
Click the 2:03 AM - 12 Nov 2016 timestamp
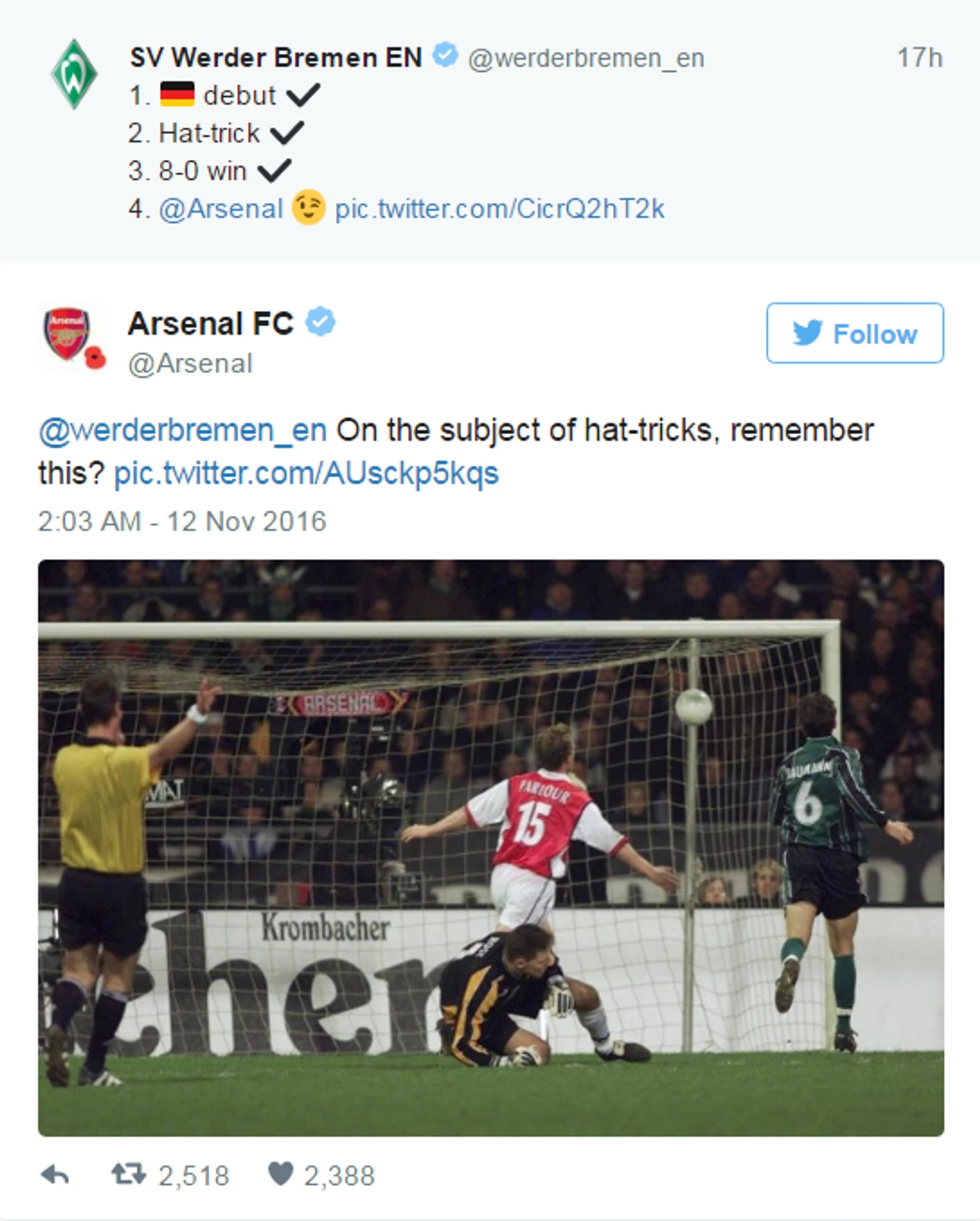pos(182,522)
